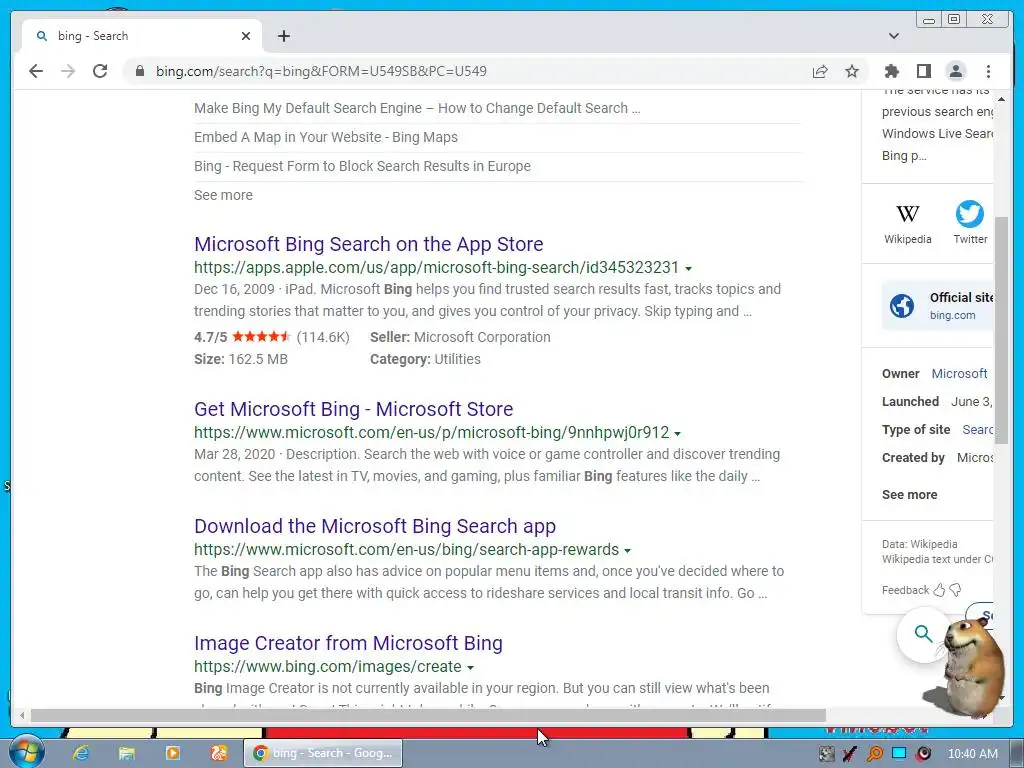Click the Chrome 'bing - Search' taskbar button
Screen dimensions: 1024x768
pyautogui.click(x=323, y=754)
